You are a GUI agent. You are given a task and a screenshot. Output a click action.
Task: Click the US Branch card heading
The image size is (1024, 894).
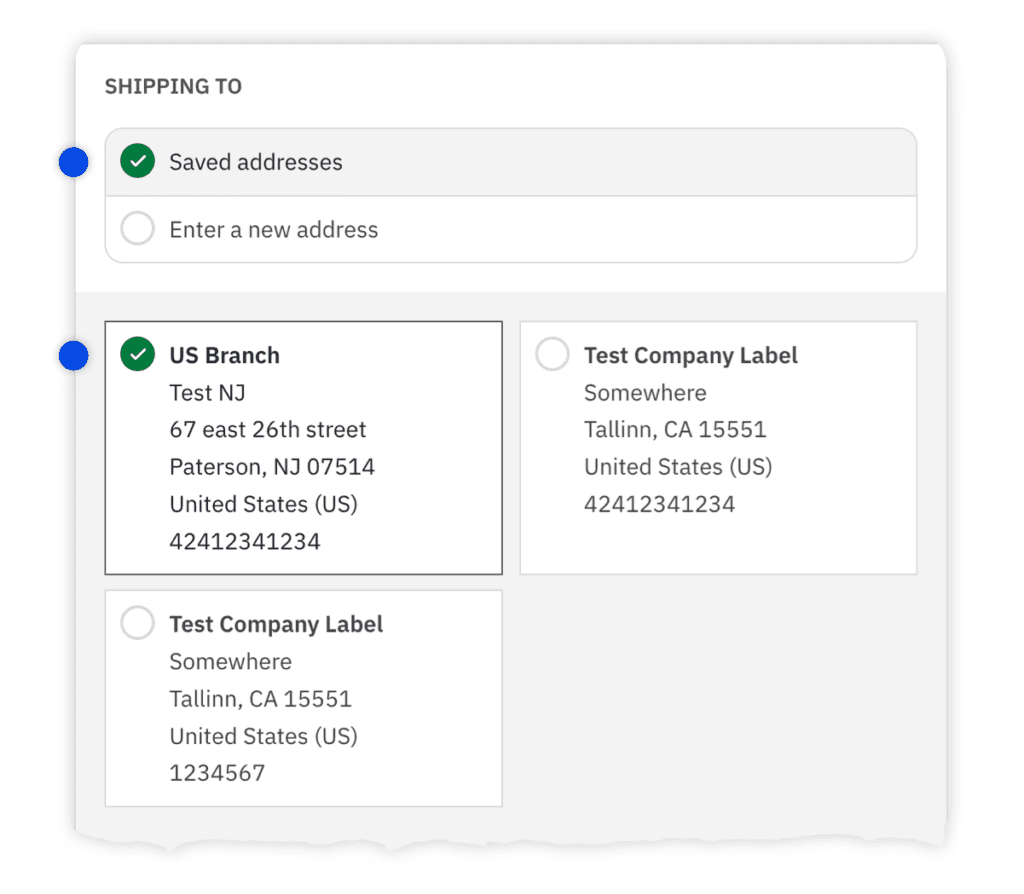[224, 355]
